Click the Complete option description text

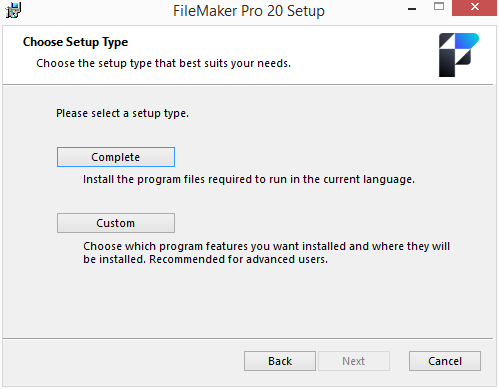click(x=249, y=179)
